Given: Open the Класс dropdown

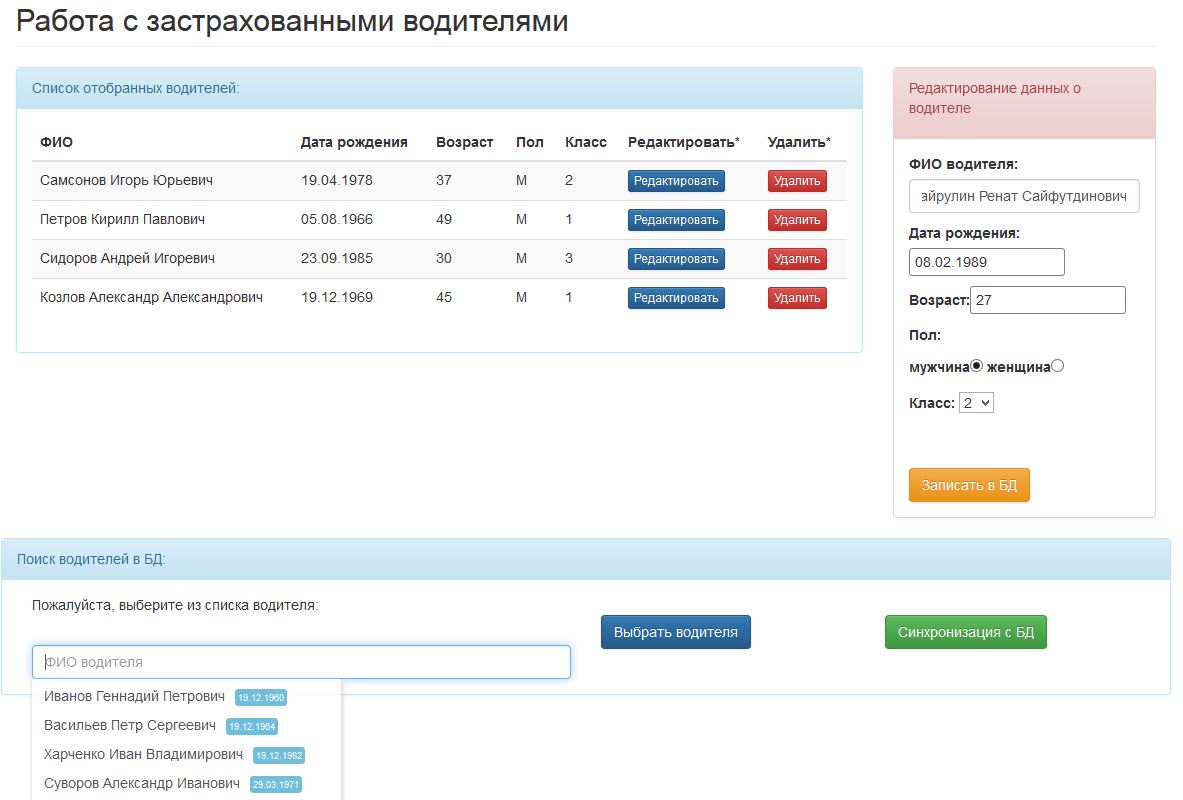Looking at the screenshot, I should coord(976,403).
